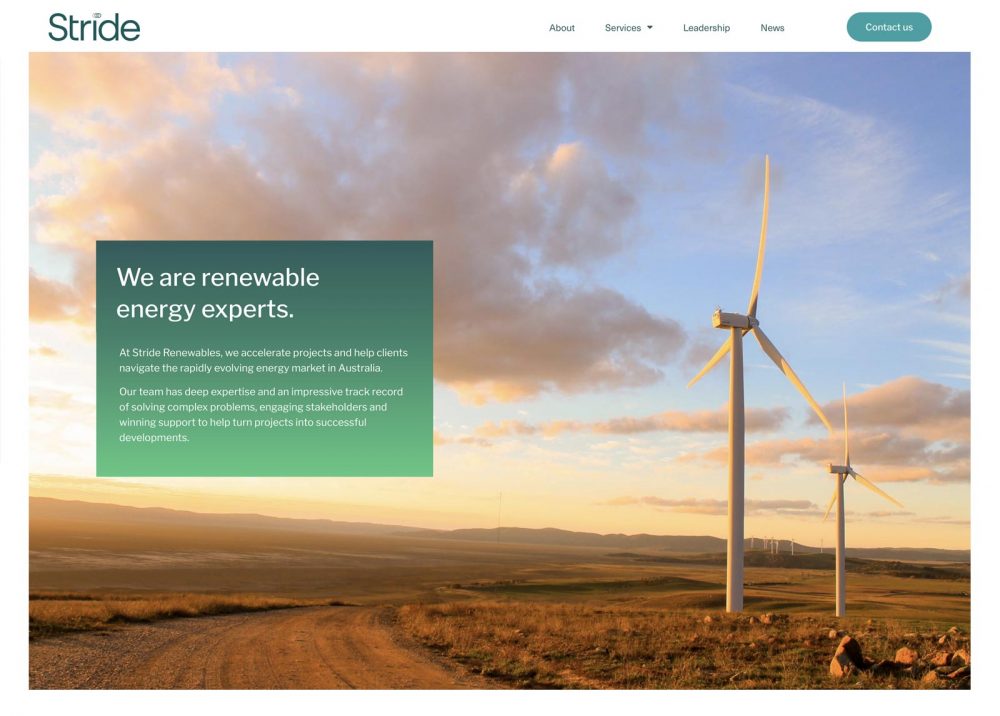Expand the dropdown arrow next to Services
This screenshot has width=1000, height=716.
[x=650, y=28]
